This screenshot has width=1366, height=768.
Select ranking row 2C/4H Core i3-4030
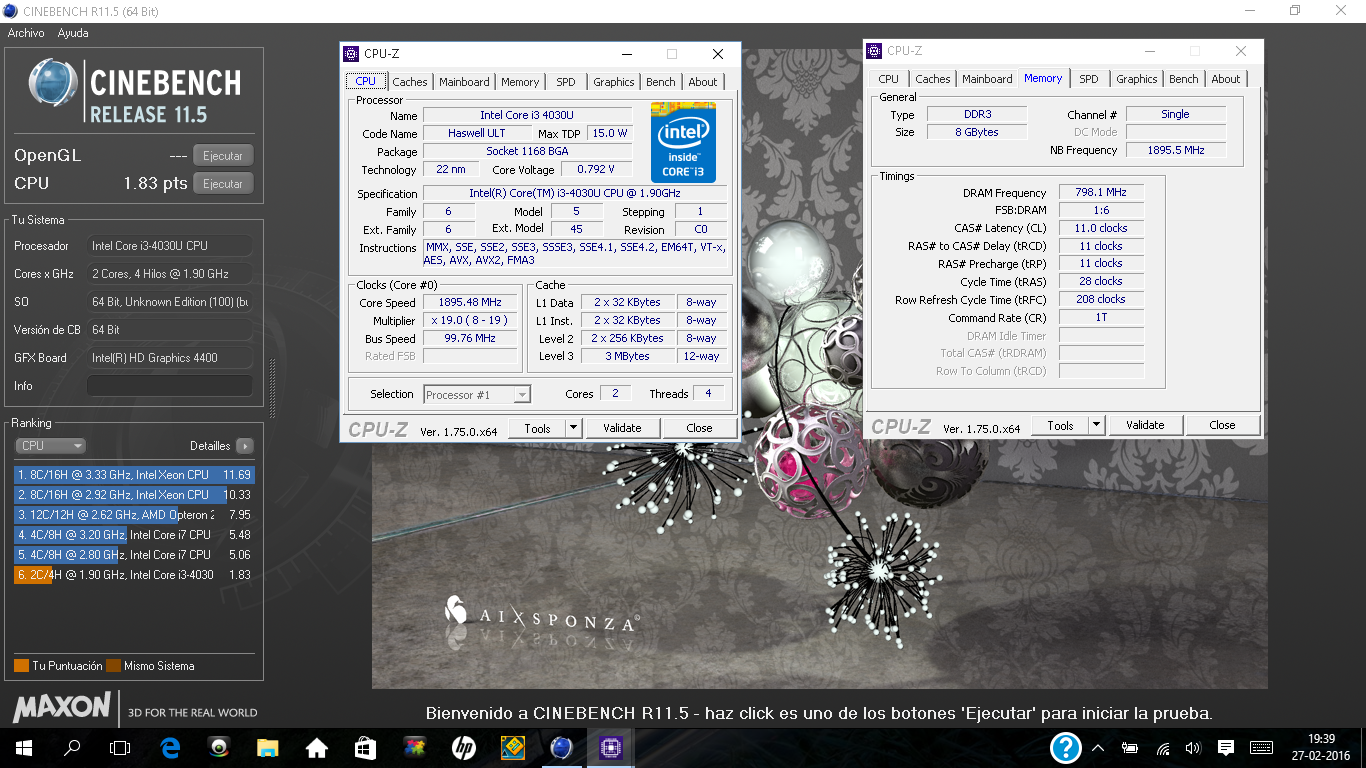pyautogui.click(x=134, y=575)
